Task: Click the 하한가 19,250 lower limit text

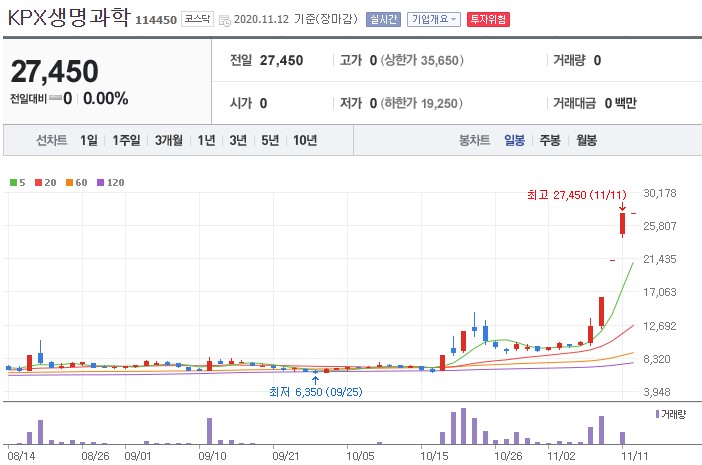Action: pos(421,103)
